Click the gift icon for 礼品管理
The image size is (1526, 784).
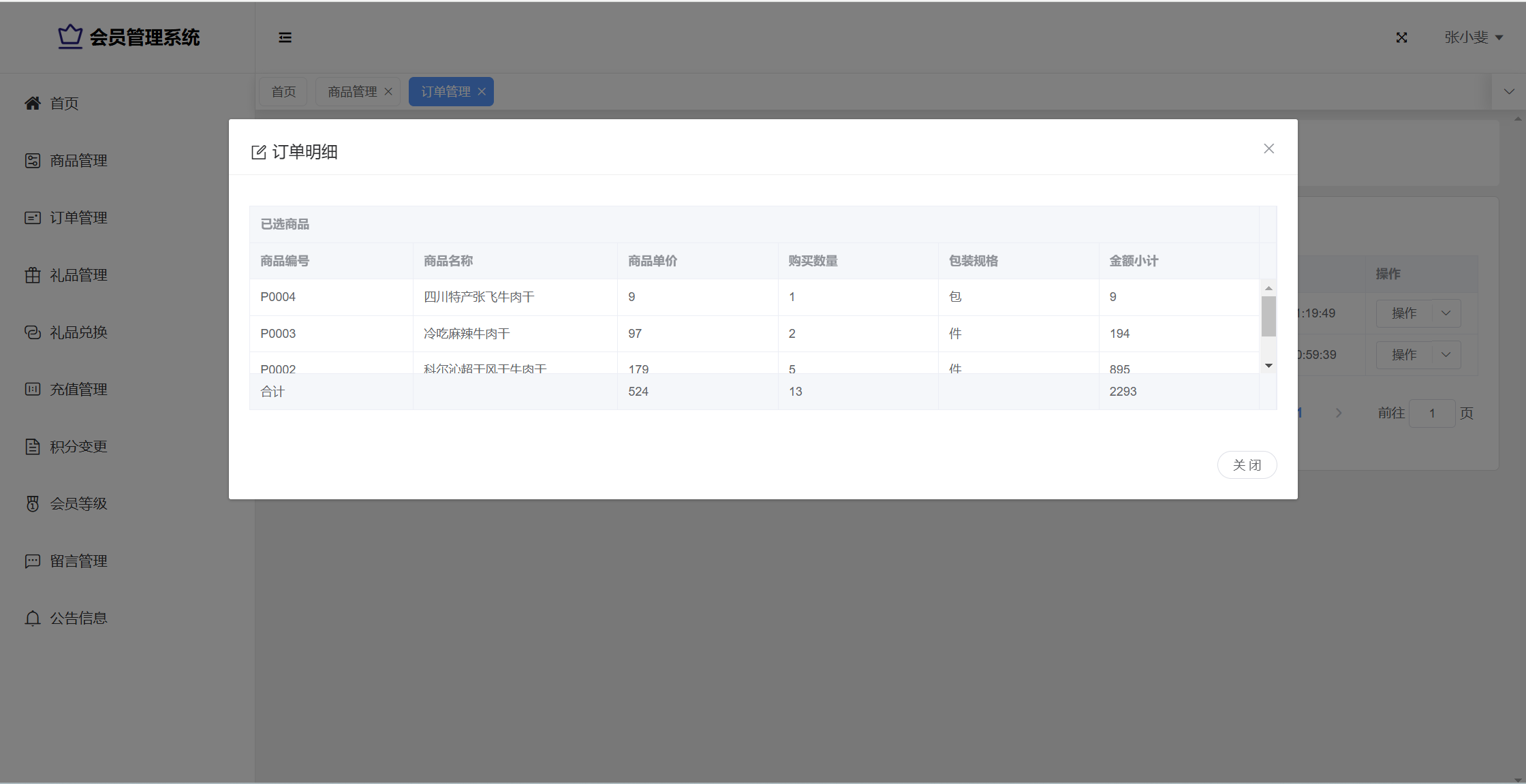(x=33, y=275)
